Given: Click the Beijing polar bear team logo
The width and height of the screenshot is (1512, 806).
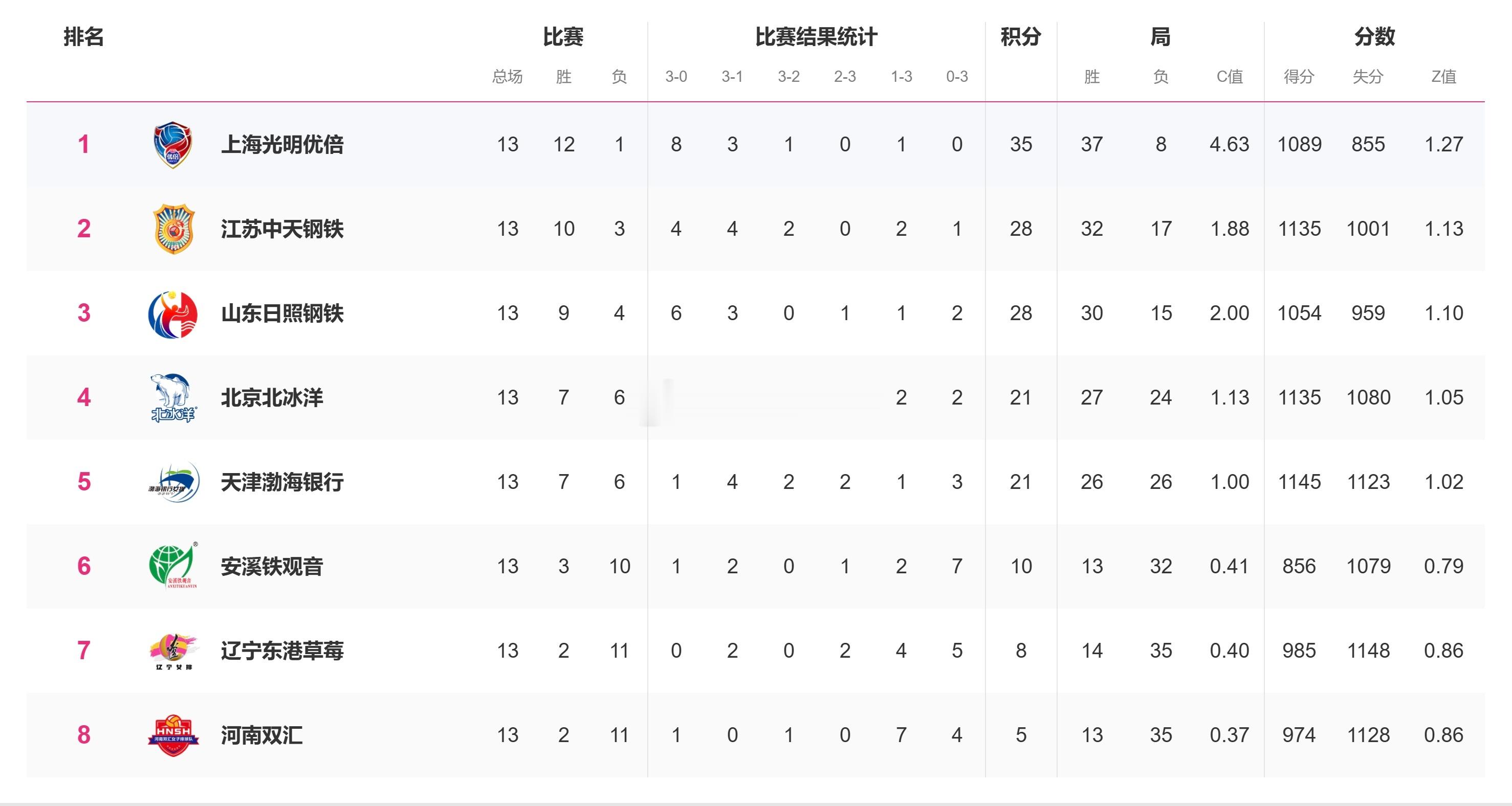Looking at the screenshot, I should (x=172, y=398).
